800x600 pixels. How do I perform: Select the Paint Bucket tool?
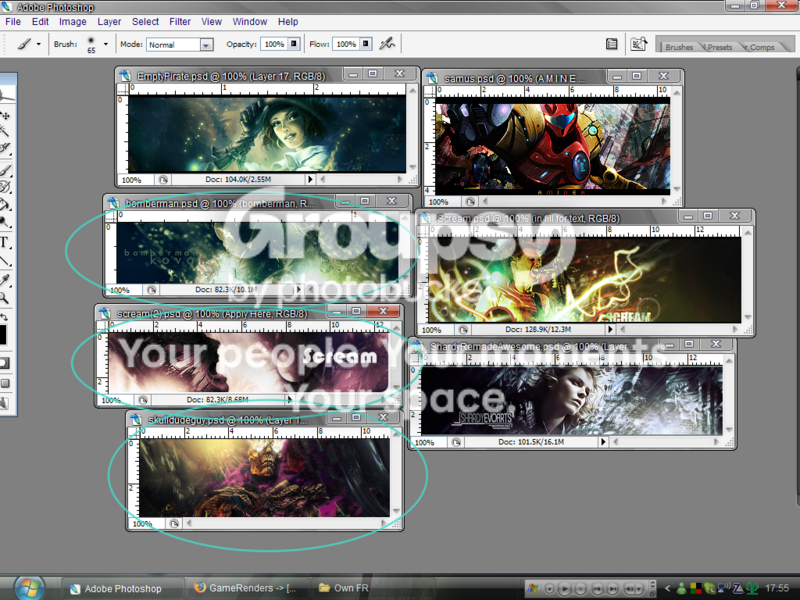[x=5, y=205]
